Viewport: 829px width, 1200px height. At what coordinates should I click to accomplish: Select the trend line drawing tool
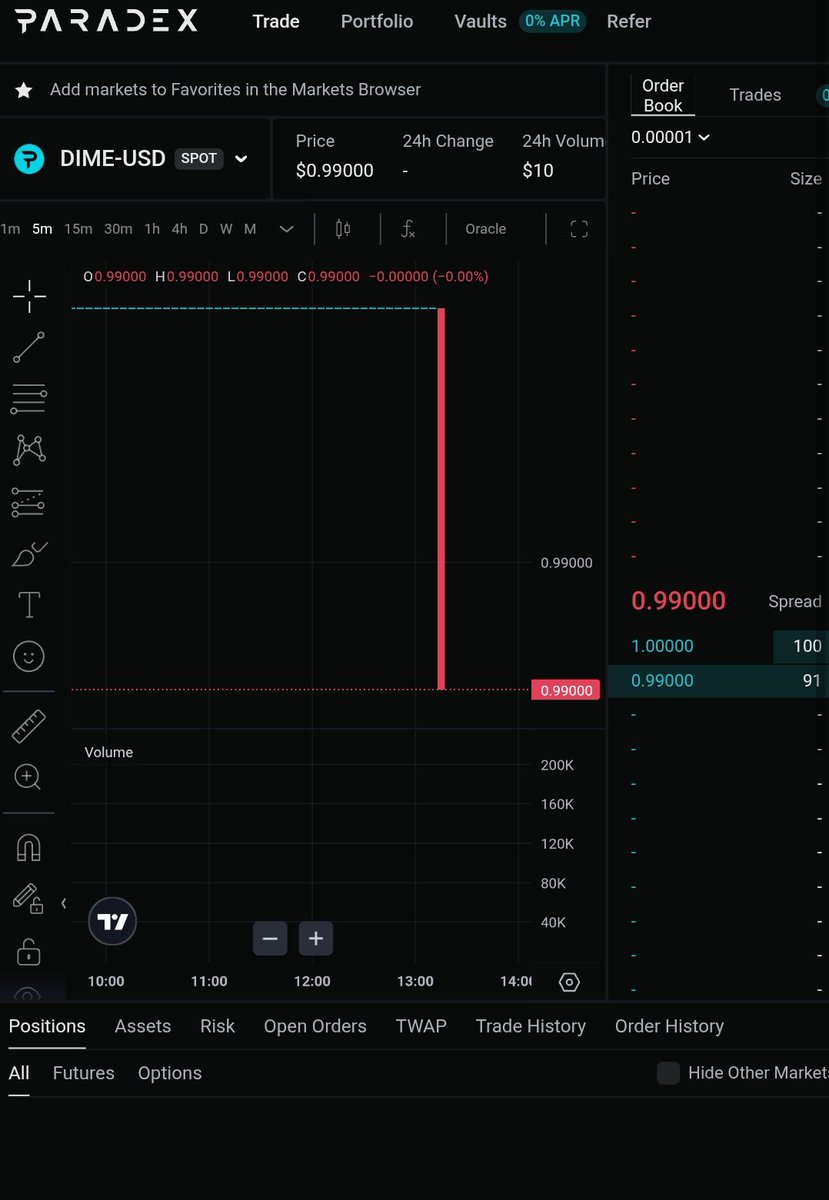click(29, 347)
